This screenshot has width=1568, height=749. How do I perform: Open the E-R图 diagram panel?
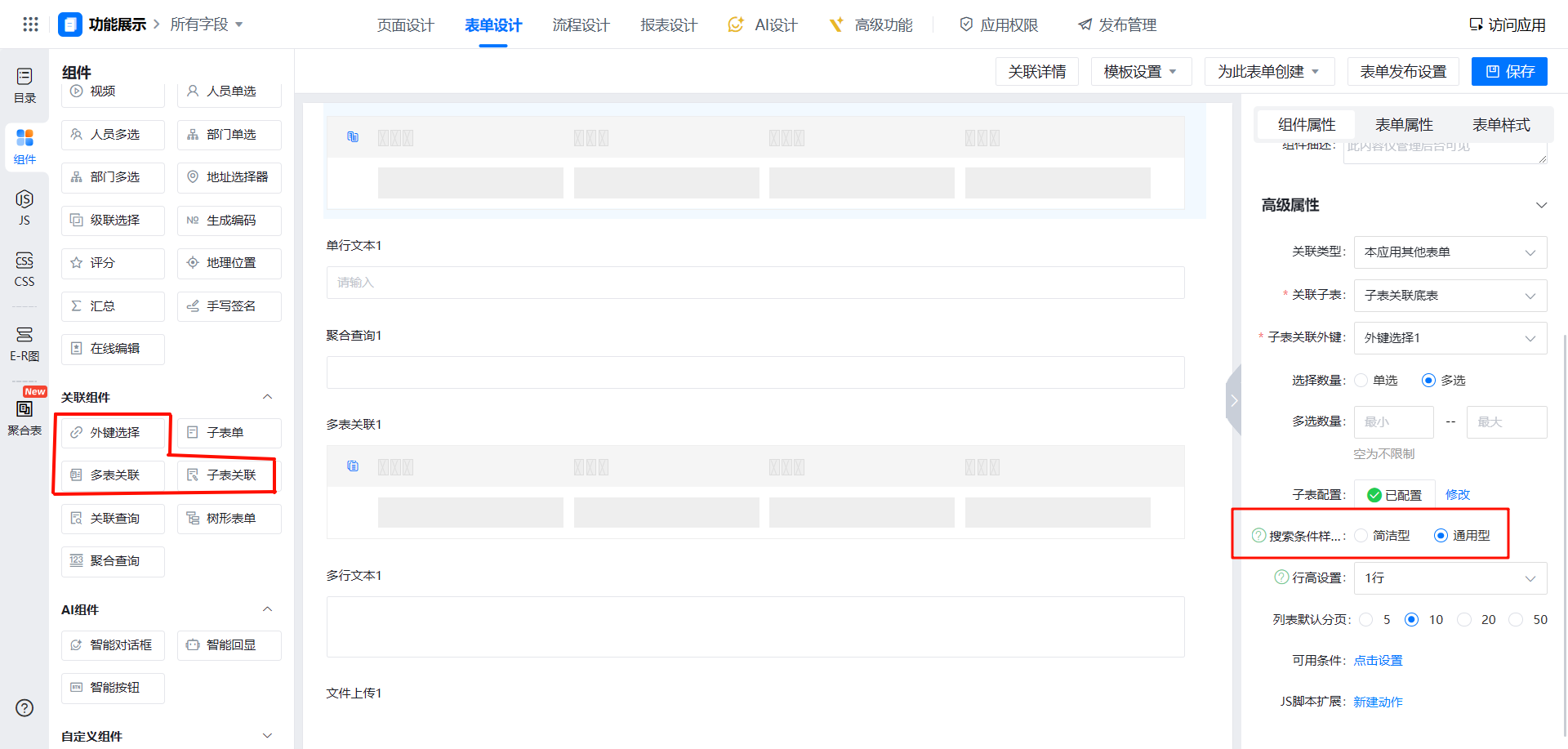click(24, 343)
